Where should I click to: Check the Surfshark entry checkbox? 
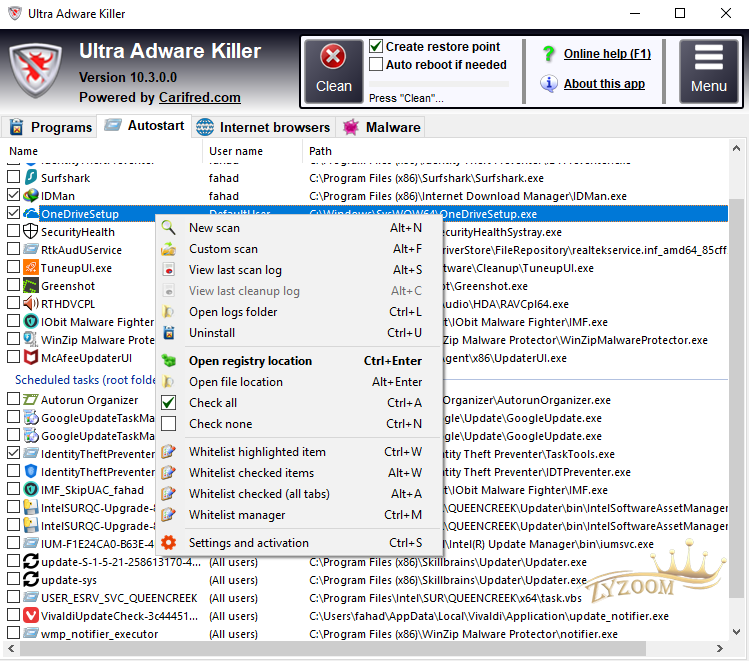click(x=13, y=177)
